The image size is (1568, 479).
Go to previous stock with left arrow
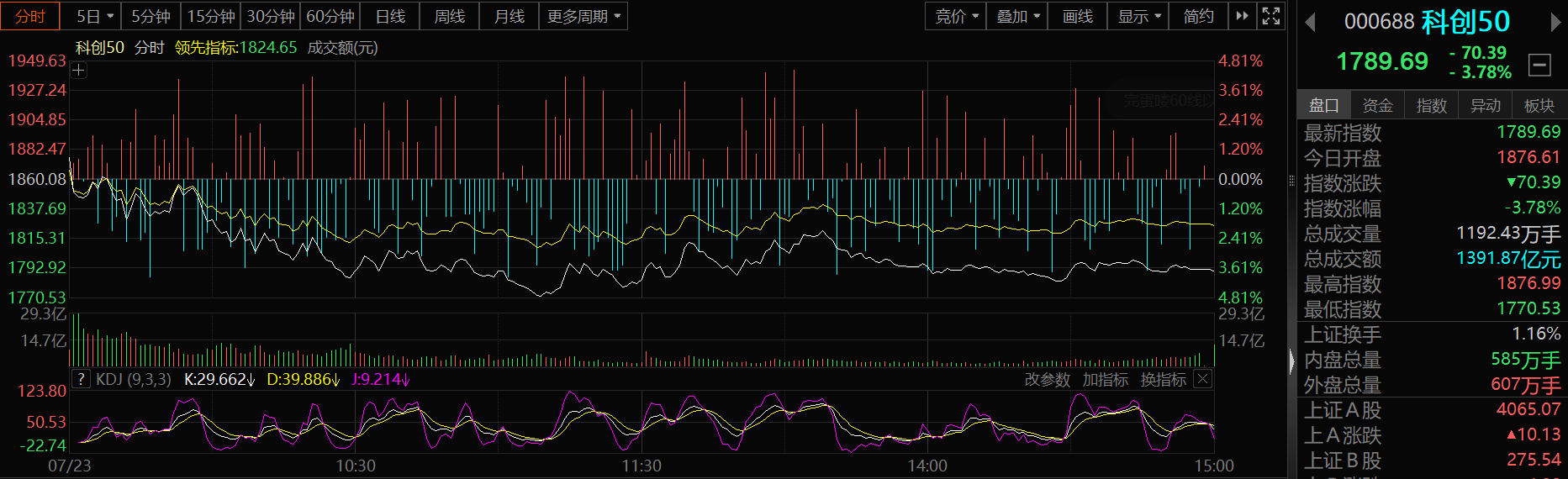pyautogui.click(x=1309, y=22)
